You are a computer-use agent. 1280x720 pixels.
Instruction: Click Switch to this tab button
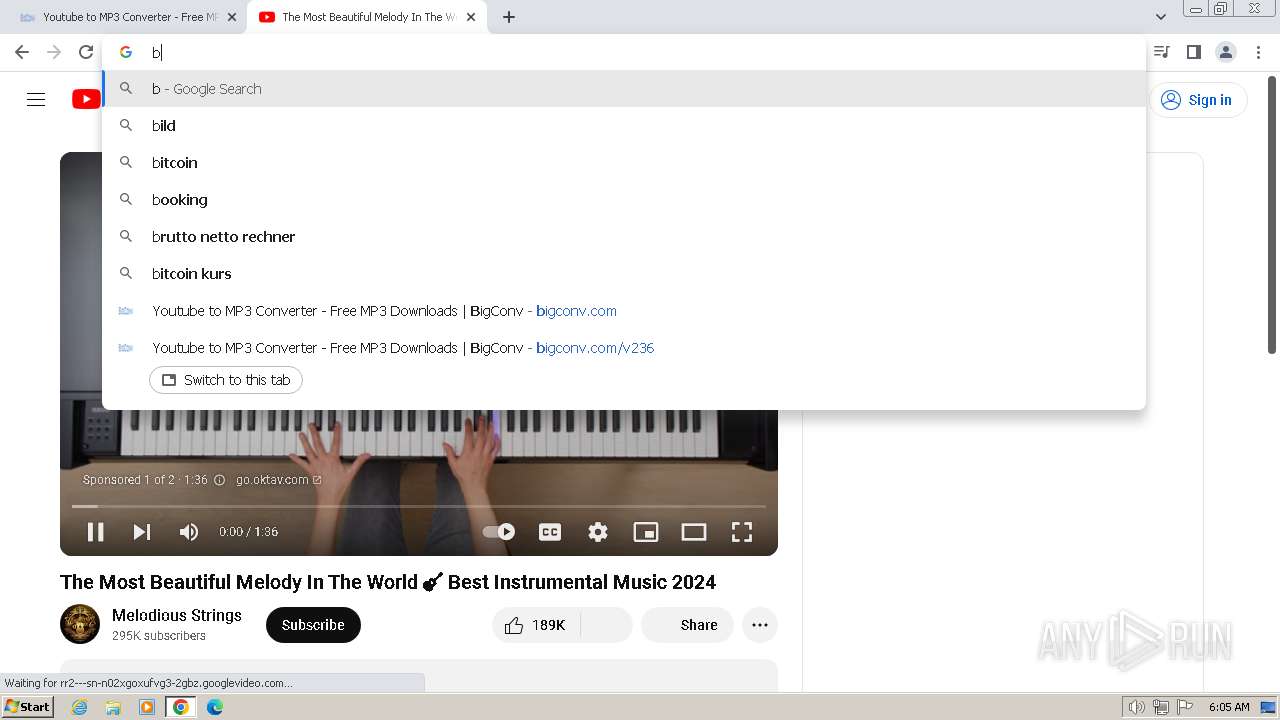coord(226,380)
